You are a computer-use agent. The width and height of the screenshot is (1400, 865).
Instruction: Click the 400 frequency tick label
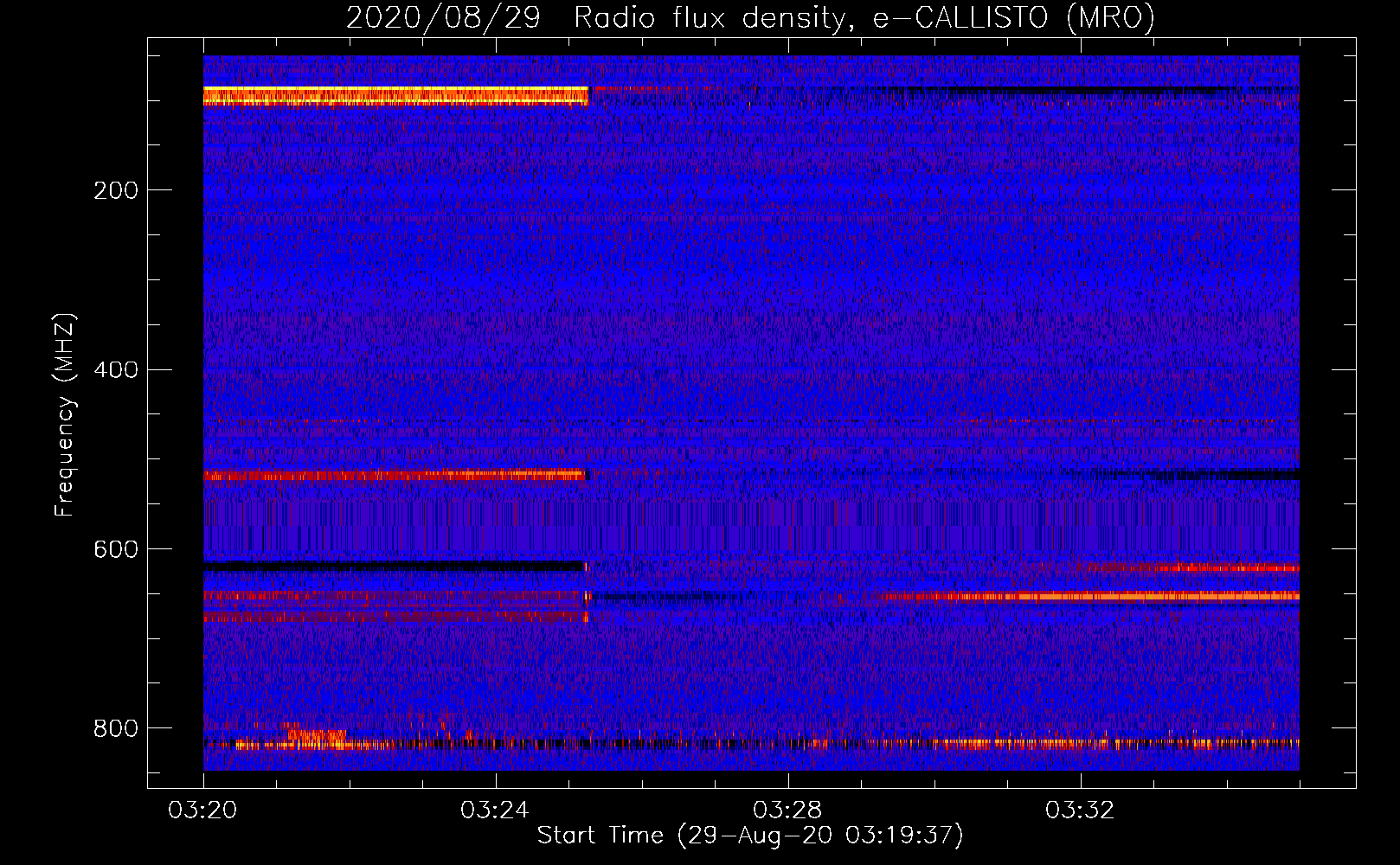pos(116,370)
